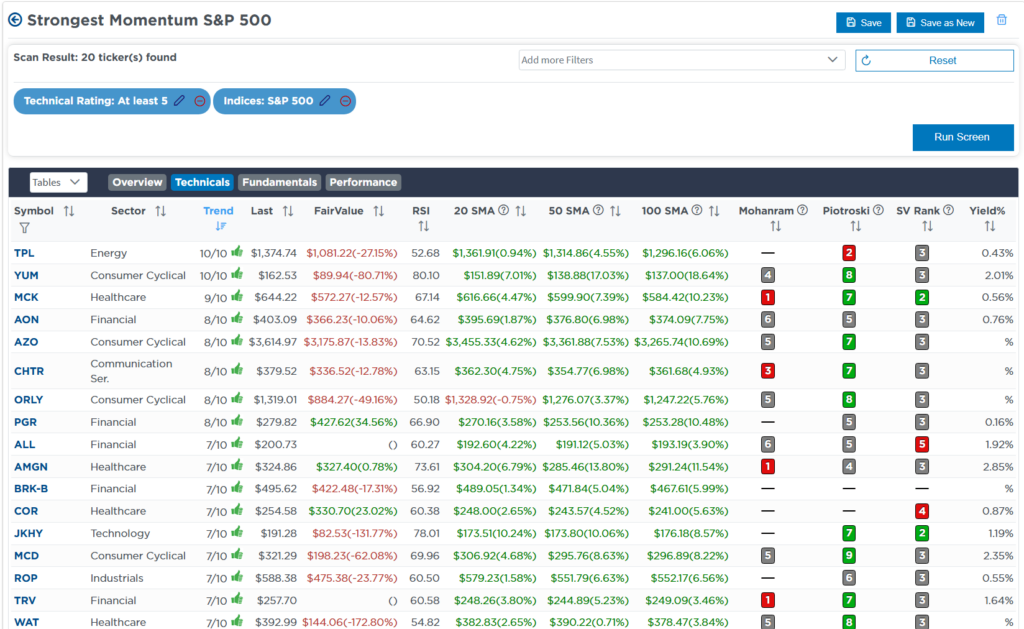
Task: Click the Run Screen button
Action: click(x=963, y=137)
